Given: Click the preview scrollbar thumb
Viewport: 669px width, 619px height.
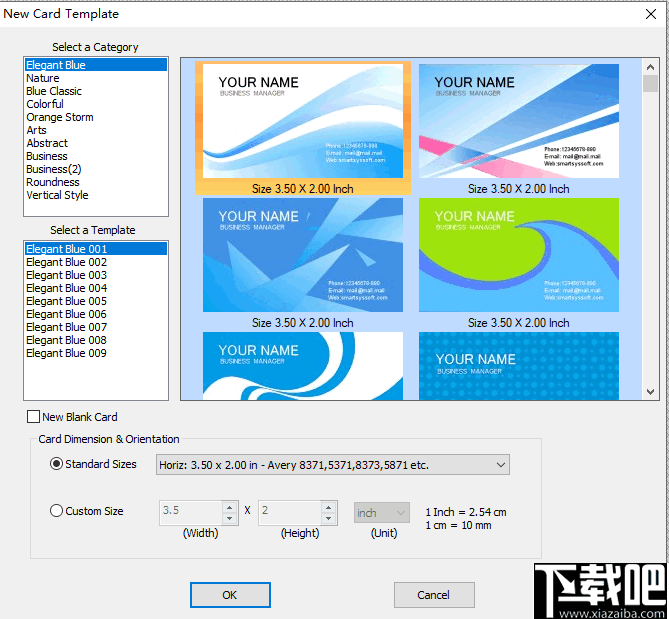Looking at the screenshot, I should coord(650,84).
